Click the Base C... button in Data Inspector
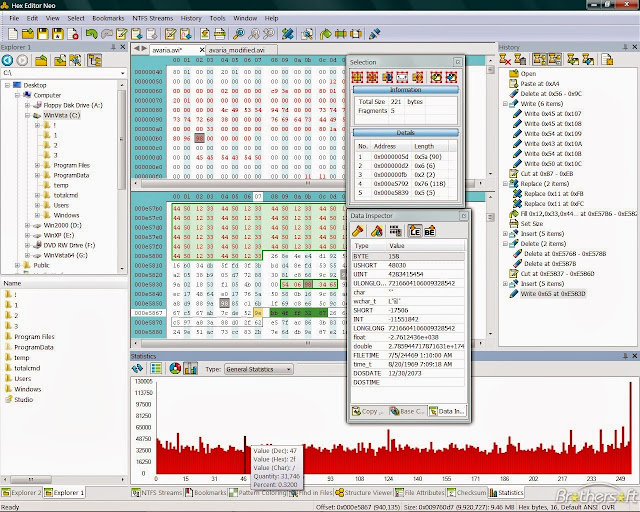This screenshot has height=512, width=640. (x=407, y=411)
